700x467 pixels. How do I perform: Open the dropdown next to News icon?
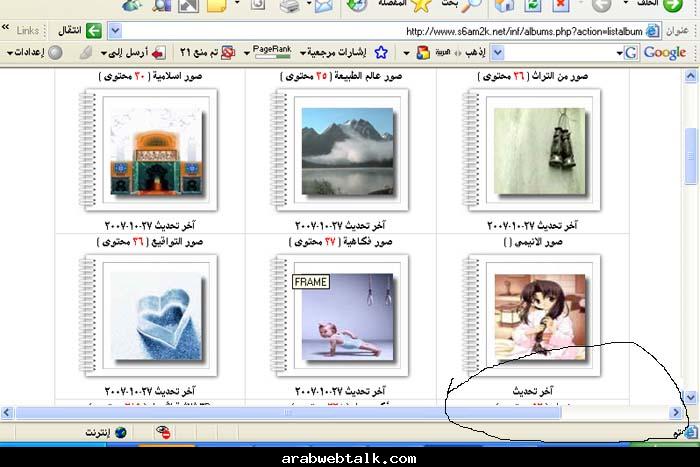[407, 53]
